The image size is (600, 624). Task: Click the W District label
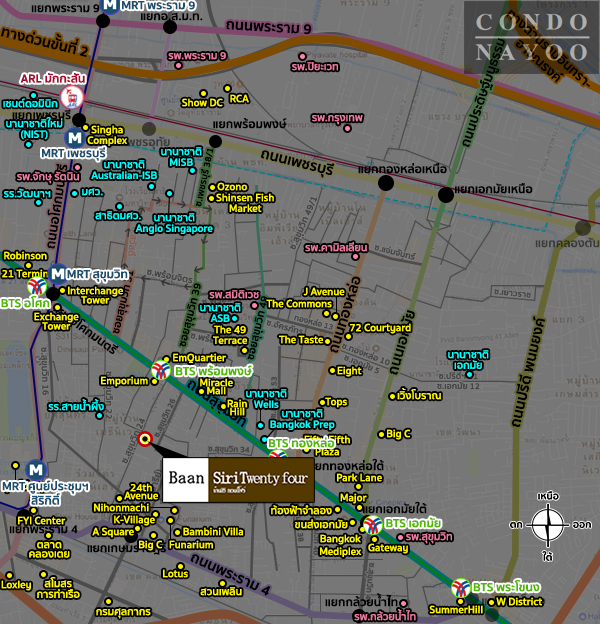(x=520, y=602)
